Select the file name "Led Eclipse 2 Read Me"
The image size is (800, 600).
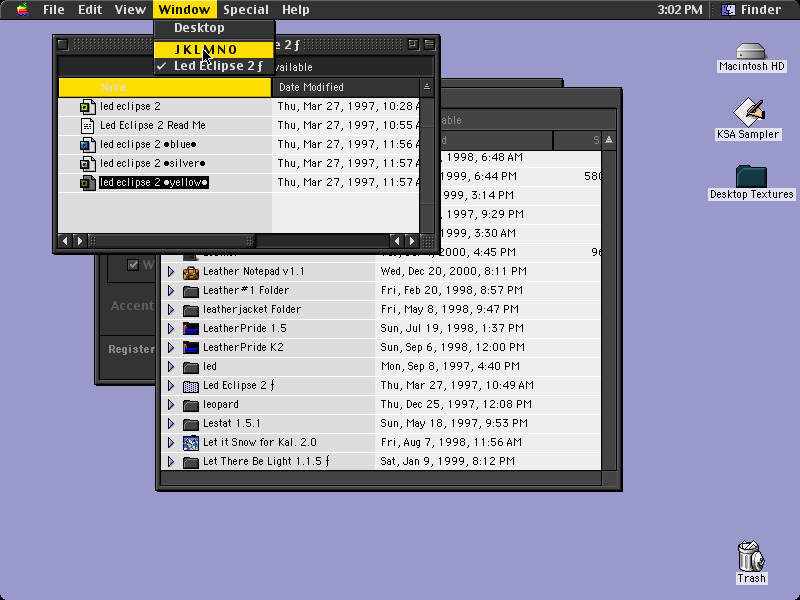(153, 126)
